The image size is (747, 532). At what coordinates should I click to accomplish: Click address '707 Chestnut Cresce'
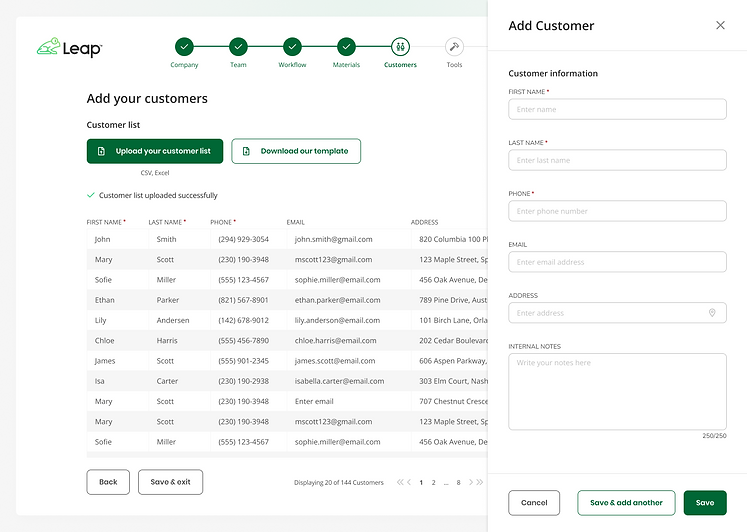[x=454, y=401]
